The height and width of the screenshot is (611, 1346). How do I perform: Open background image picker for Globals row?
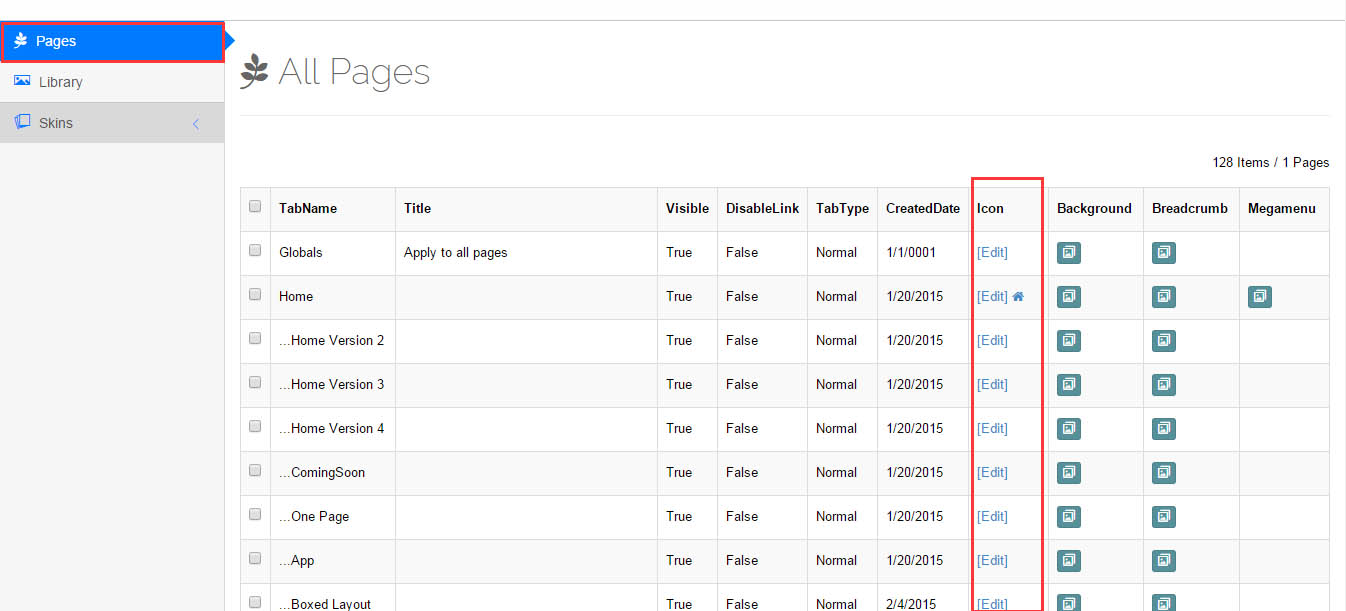click(x=1068, y=253)
